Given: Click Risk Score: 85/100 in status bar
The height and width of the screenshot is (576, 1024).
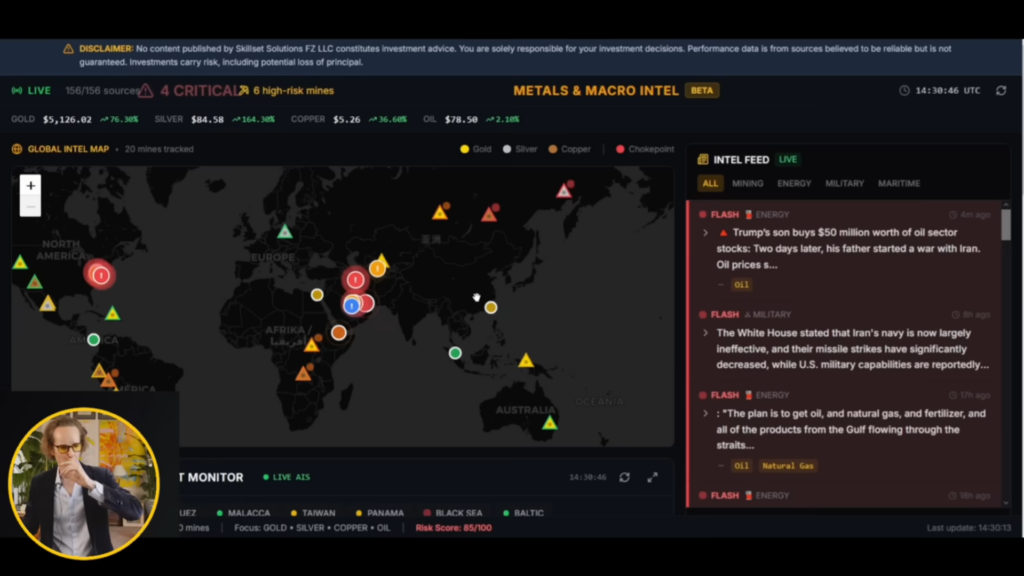Looking at the screenshot, I should tap(453, 528).
